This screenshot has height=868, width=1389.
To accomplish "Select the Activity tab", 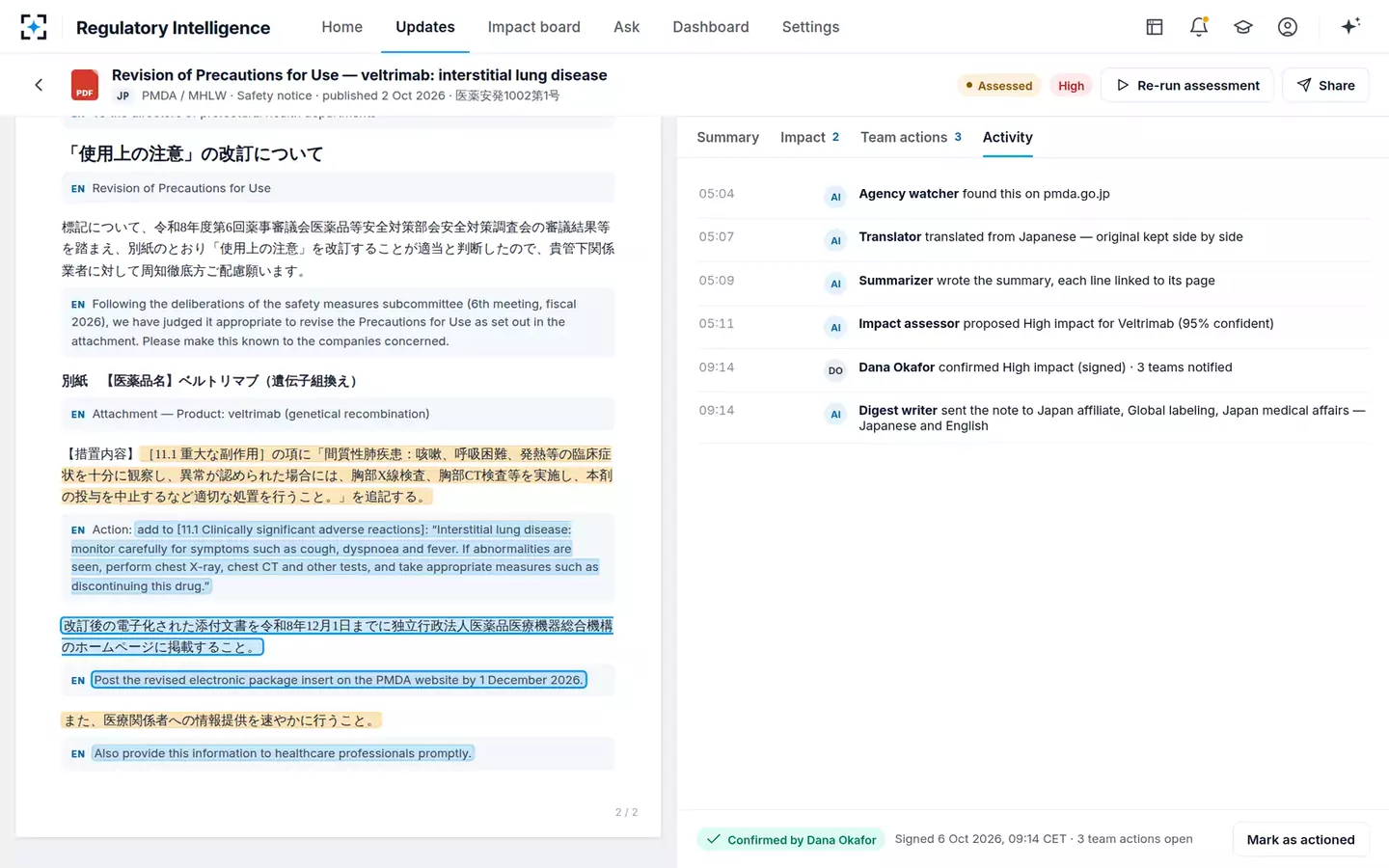I will 1007,137.
